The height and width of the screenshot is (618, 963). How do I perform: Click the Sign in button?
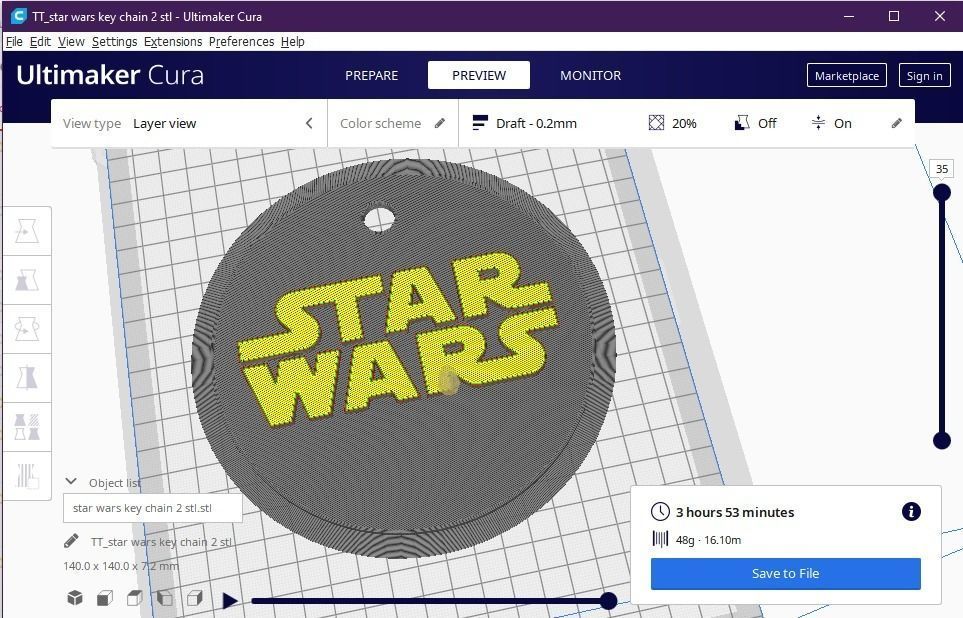click(x=924, y=76)
